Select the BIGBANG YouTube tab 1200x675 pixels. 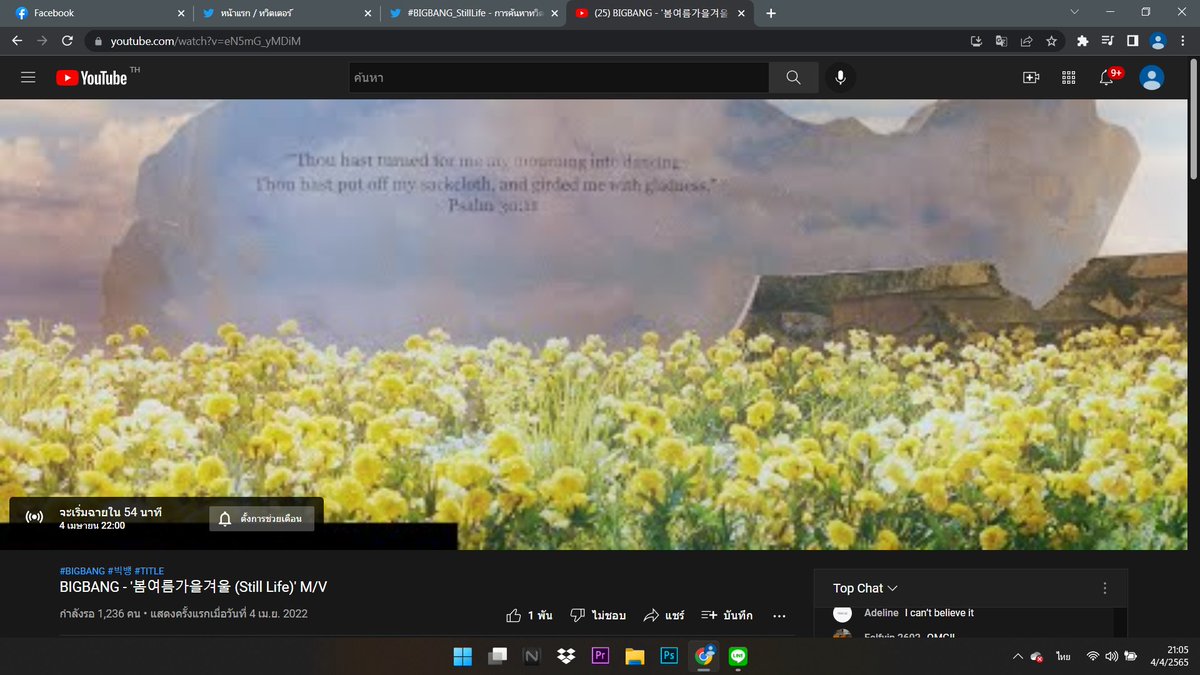pyautogui.click(x=661, y=13)
